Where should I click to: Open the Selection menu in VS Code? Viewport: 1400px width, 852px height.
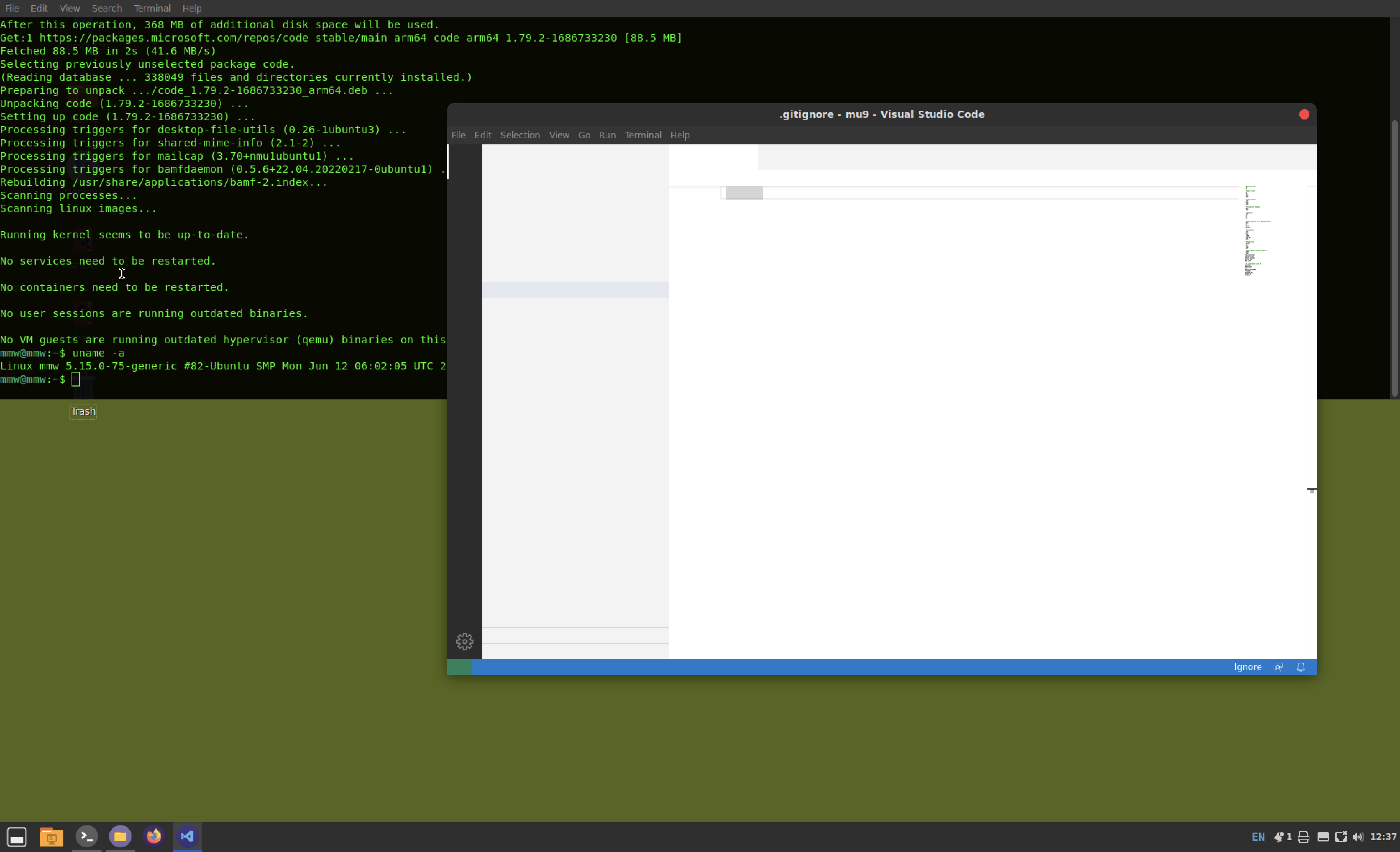click(519, 135)
